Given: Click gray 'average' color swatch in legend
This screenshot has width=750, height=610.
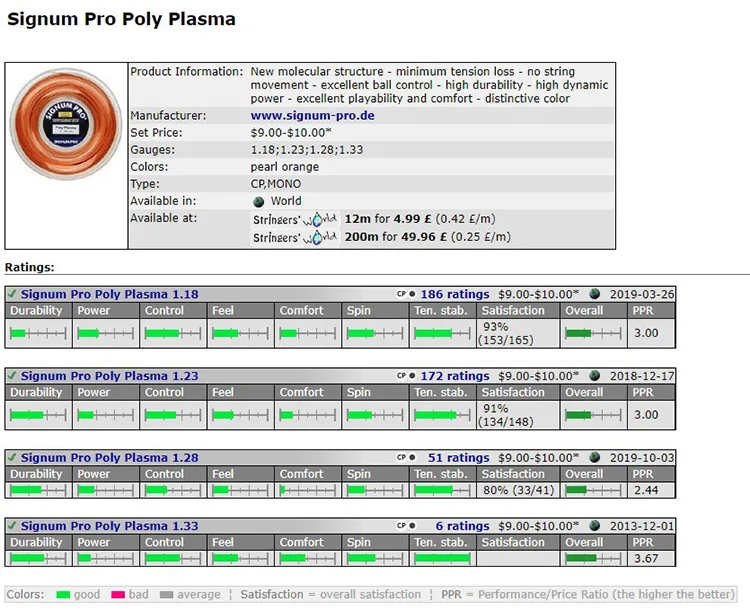Looking at the screenshot, I should tap(166, 595).
